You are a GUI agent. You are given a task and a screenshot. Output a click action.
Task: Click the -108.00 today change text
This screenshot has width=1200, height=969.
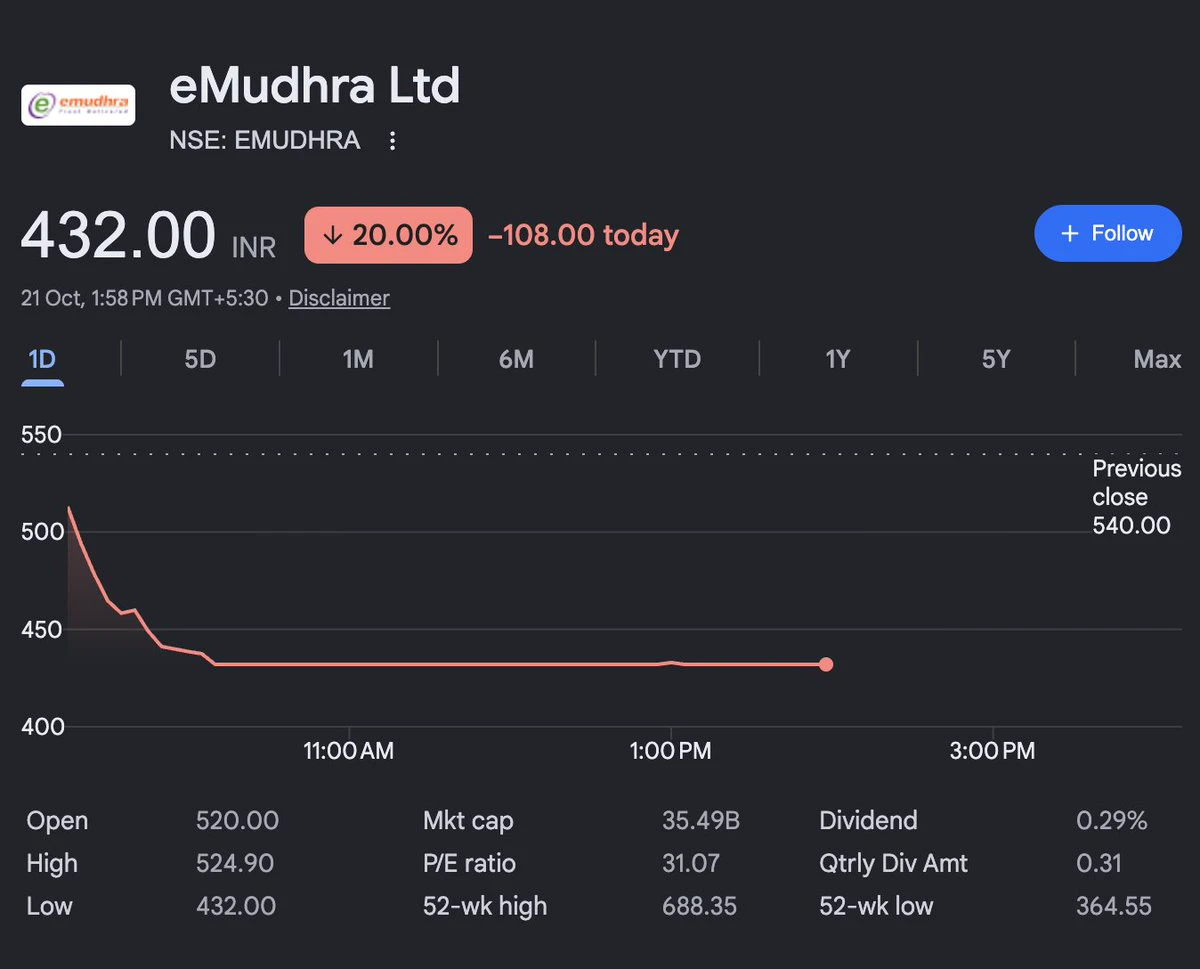click(583, 235)
